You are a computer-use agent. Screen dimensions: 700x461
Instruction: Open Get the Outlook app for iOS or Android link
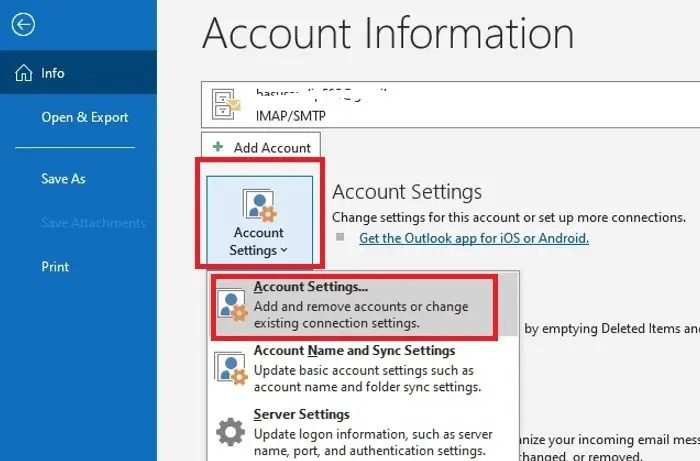(x=474, y=238)
